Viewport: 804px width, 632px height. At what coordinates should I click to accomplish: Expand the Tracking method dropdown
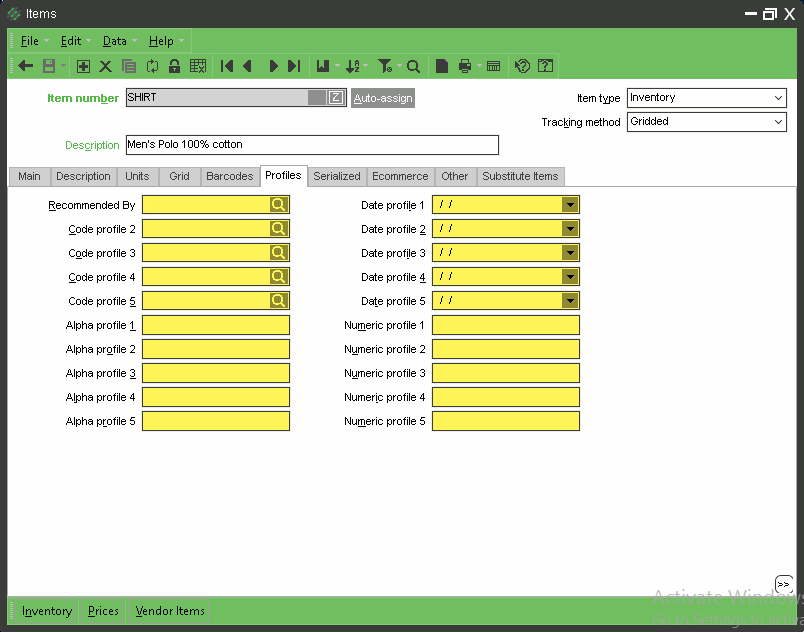coord(778,122)
